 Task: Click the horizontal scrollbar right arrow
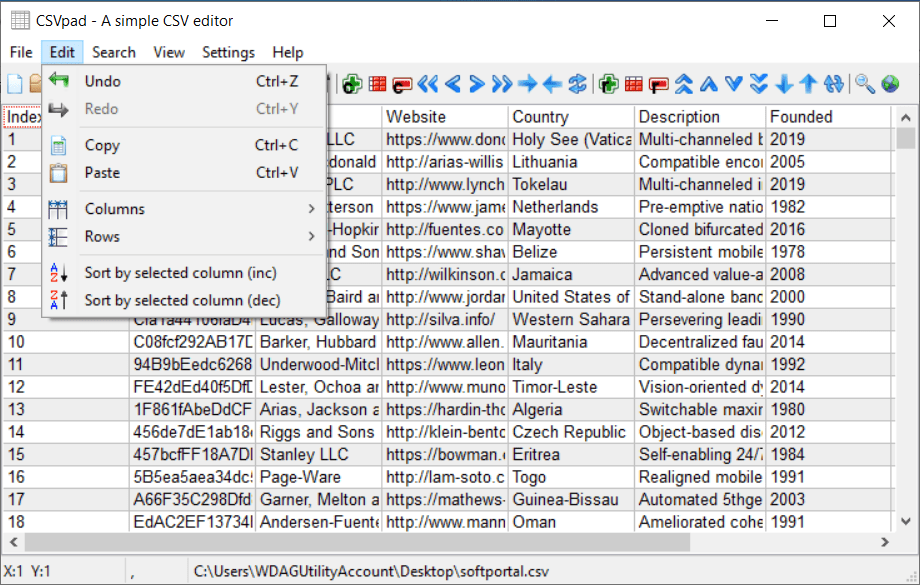885,542
